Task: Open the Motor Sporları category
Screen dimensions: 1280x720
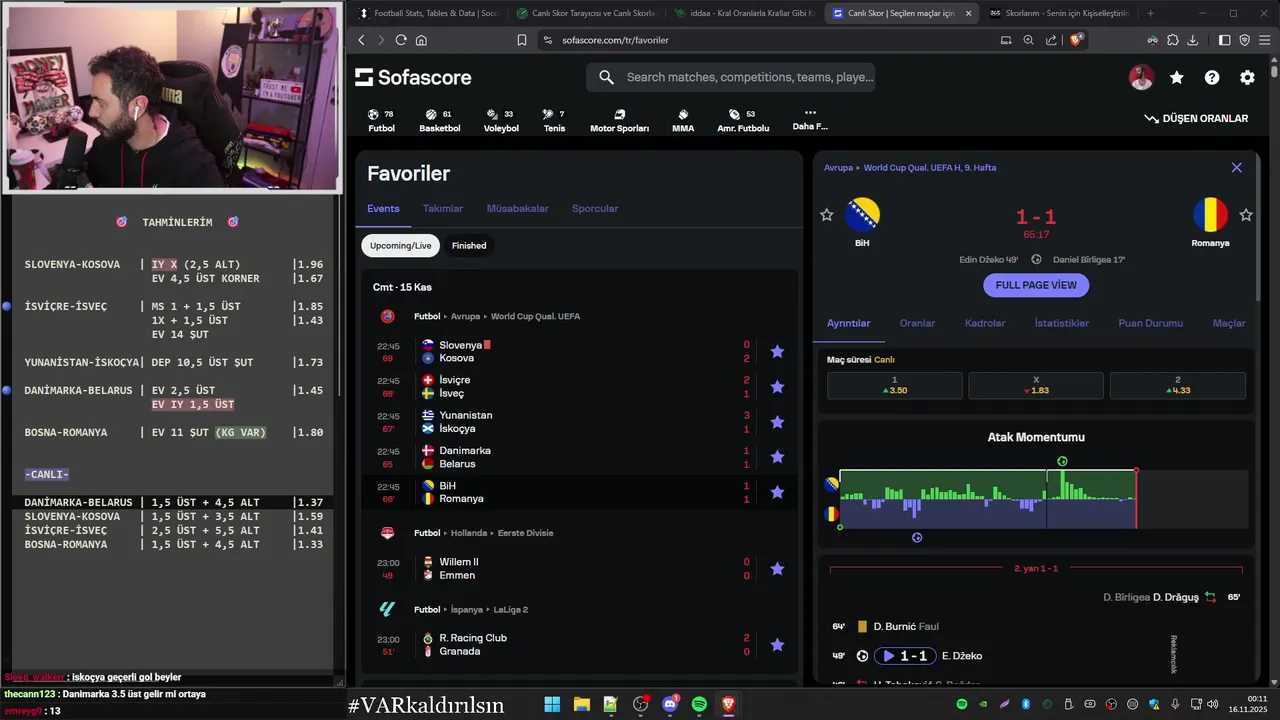Action: (x=619, y=120)
